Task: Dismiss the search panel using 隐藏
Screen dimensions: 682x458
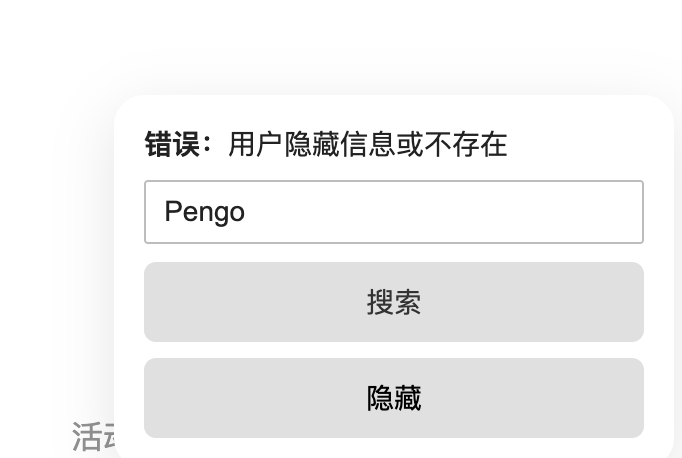Action: pyautogui.click(x=394, y=398)
